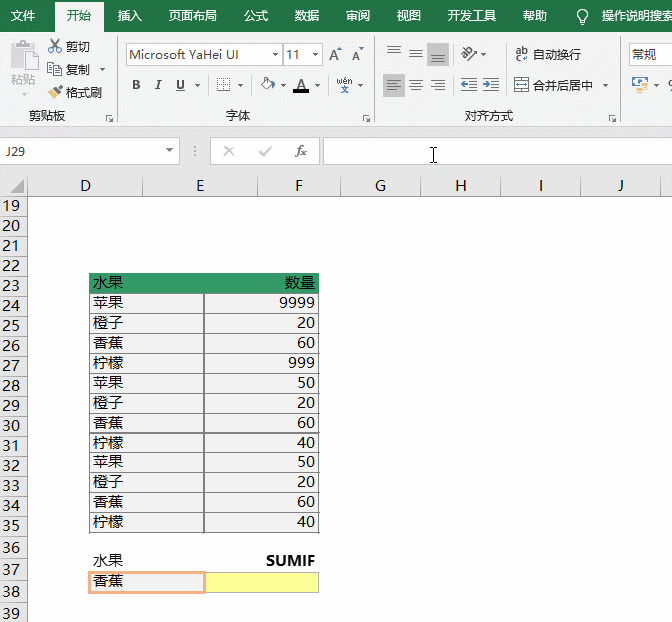
Task: Click the Cut (剪切) scissors icon
Action: click(x=54, y=47)
